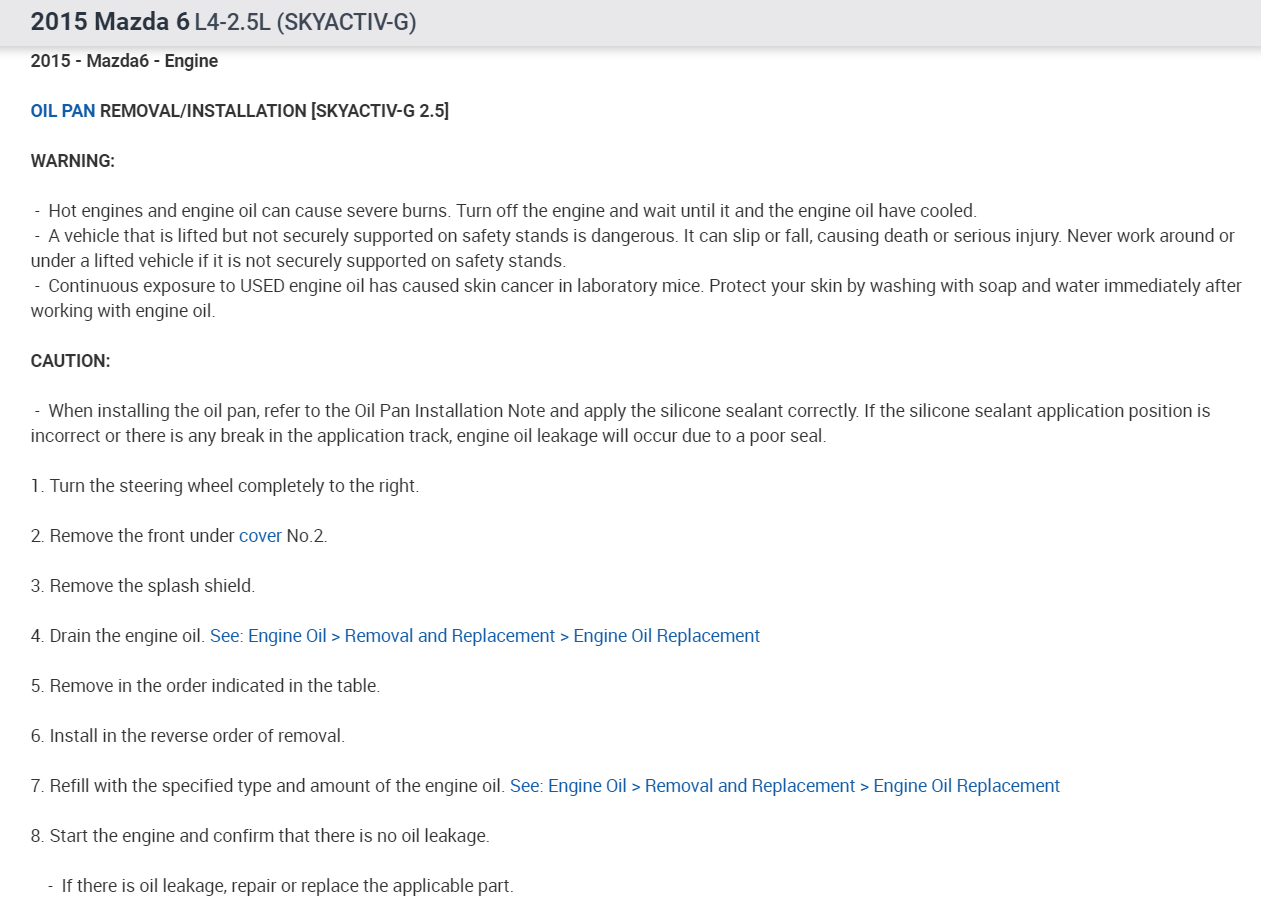This screenshot has height=915, width=1261.
Task: Select the "2015 - Mazda6 - Engine" breadcrumb line
Action: point(124,61)
